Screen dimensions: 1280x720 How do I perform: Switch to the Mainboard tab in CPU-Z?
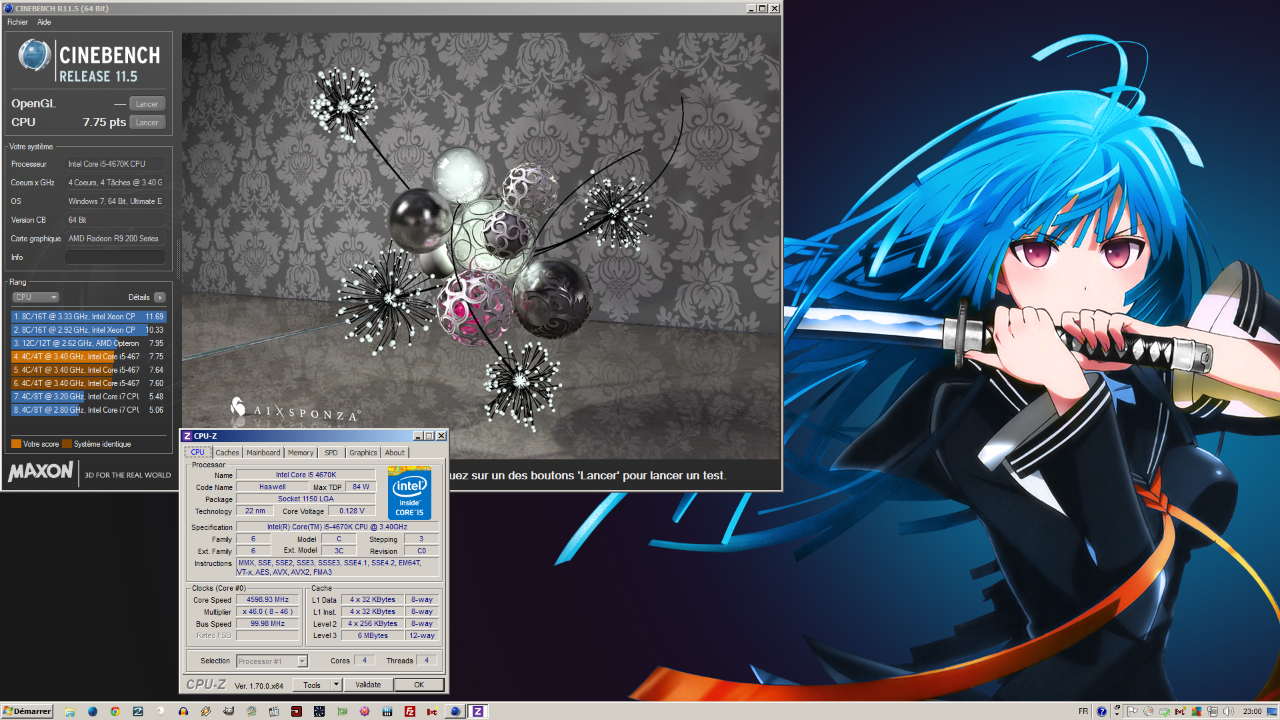264,452
